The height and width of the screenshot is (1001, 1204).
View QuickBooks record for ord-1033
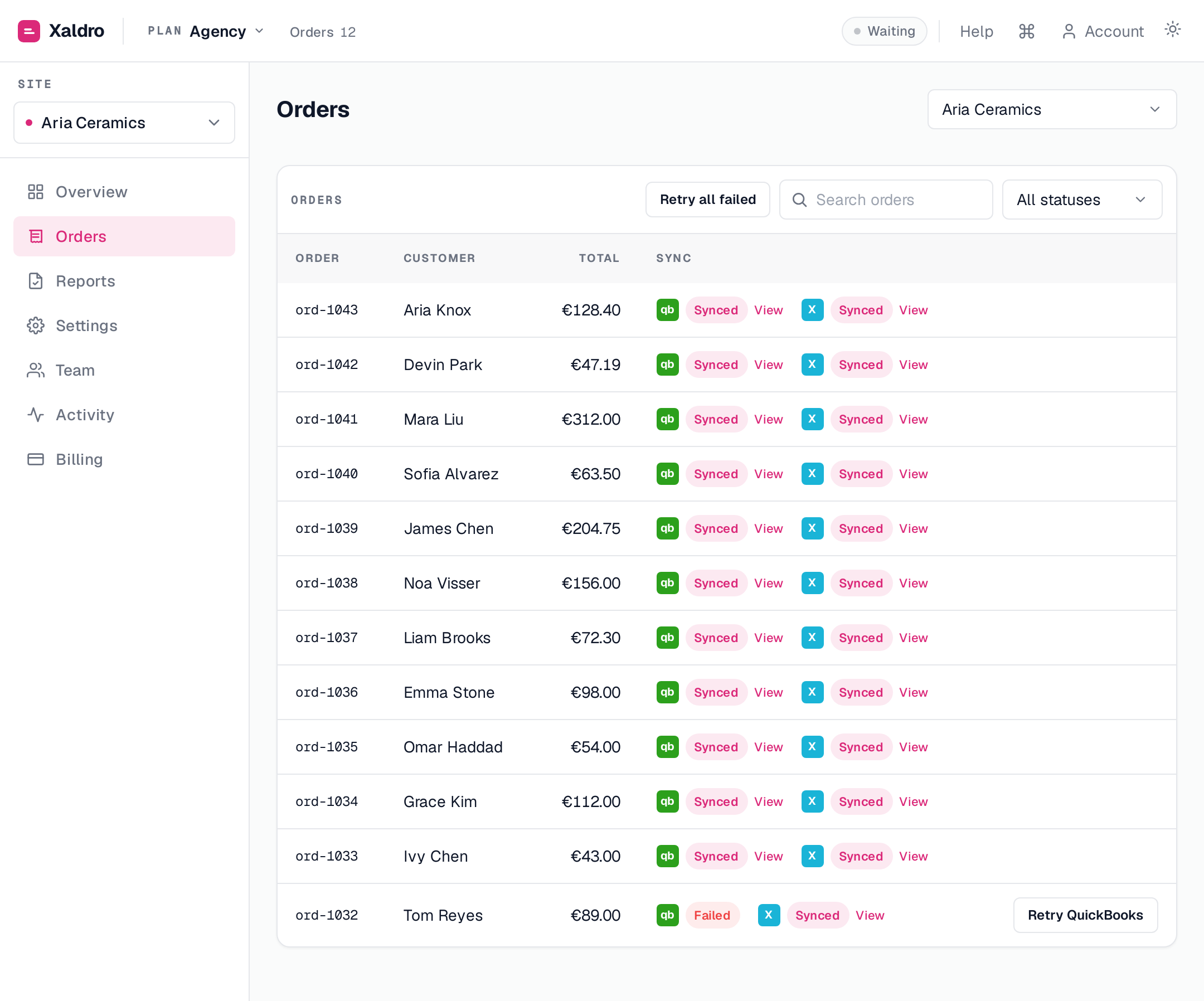768,857
